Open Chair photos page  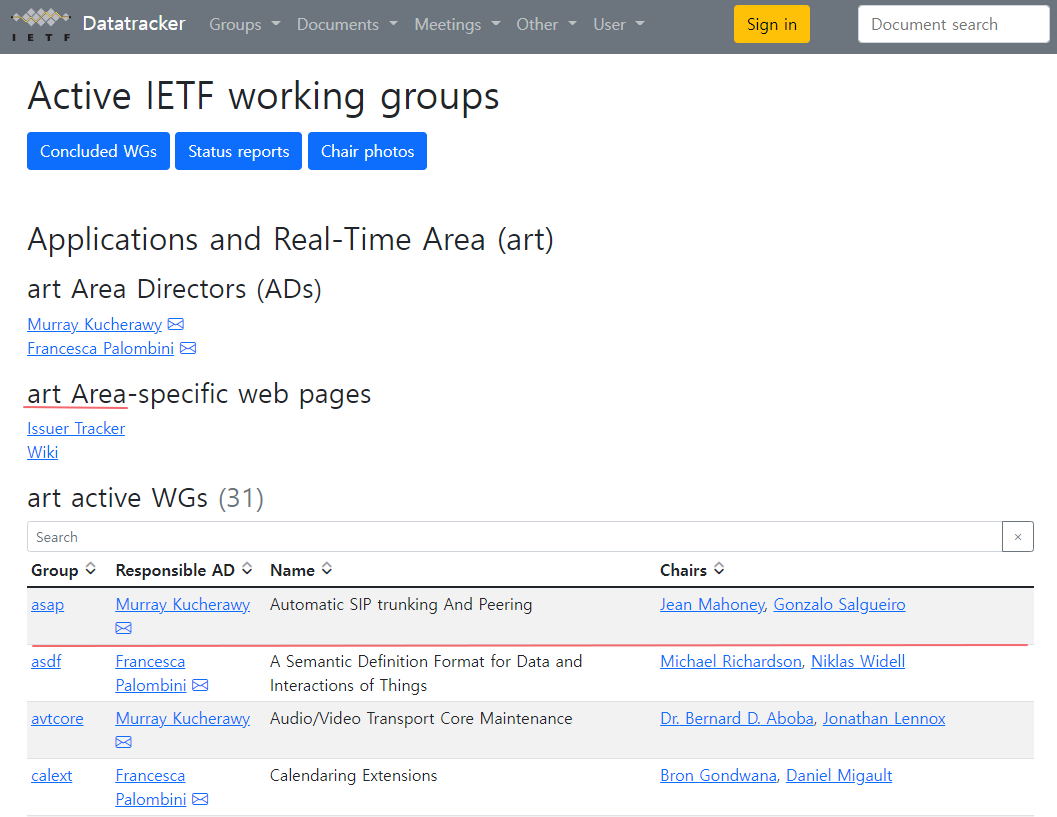tap(367, 151)
